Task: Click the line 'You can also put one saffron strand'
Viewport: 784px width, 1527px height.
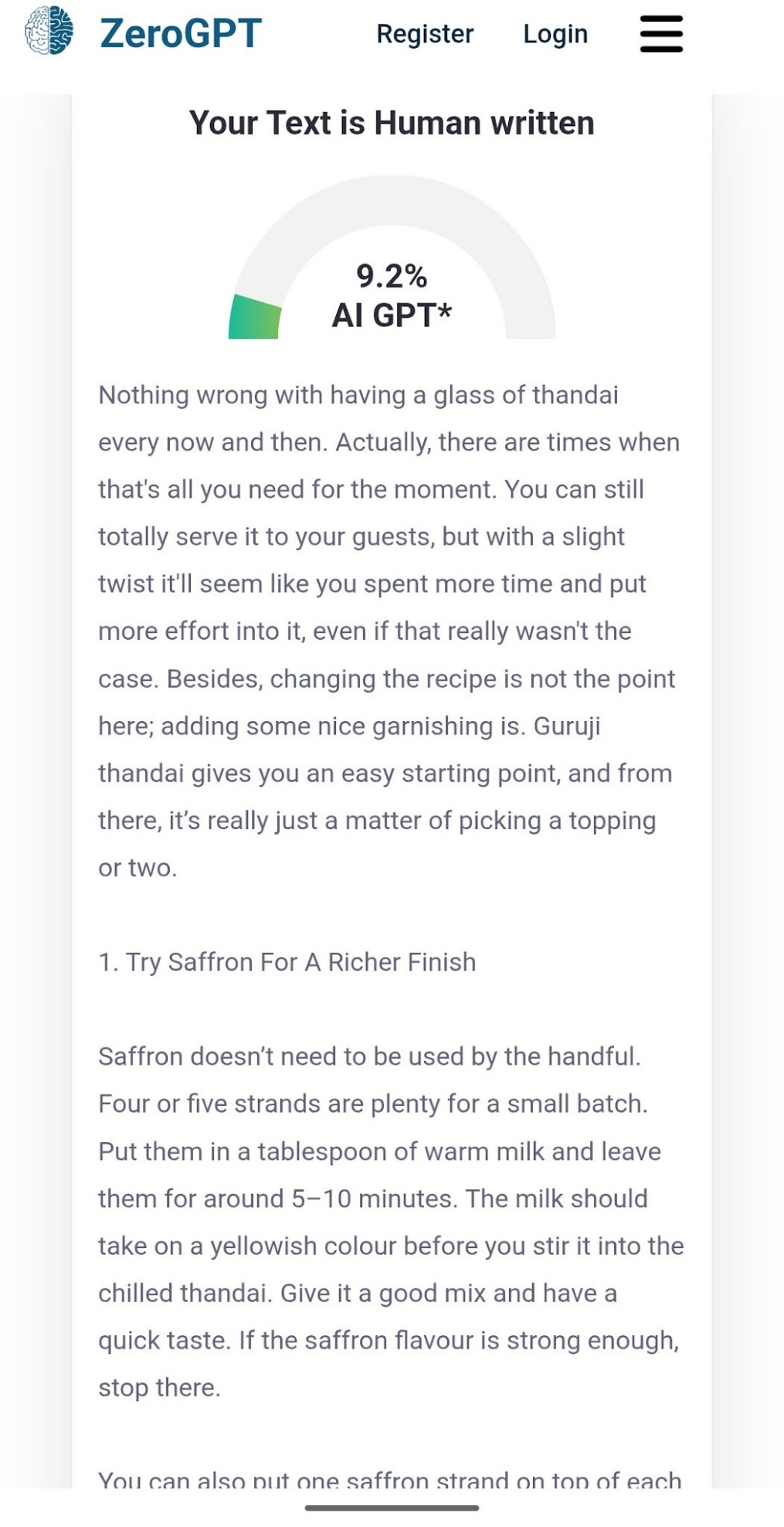Action: tap(390, 1478)
